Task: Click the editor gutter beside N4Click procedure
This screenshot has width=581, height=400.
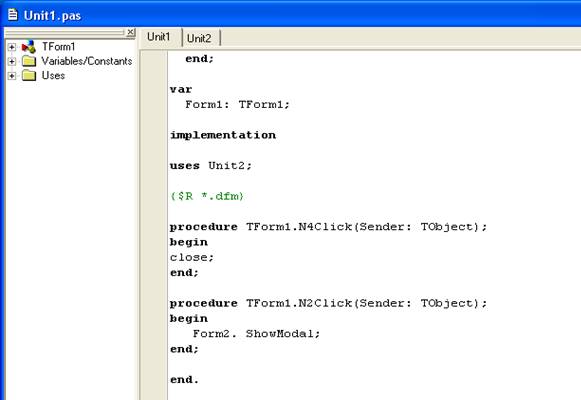Action: point(153,227)
